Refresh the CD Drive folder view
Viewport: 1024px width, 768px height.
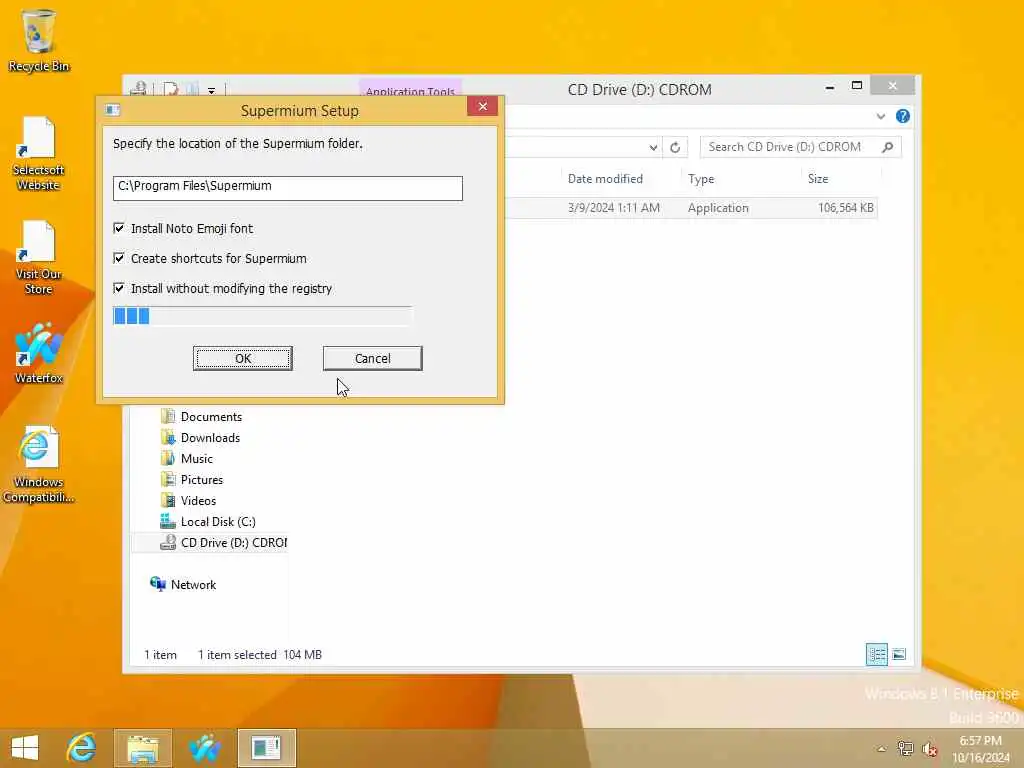(x=675, y=147)
